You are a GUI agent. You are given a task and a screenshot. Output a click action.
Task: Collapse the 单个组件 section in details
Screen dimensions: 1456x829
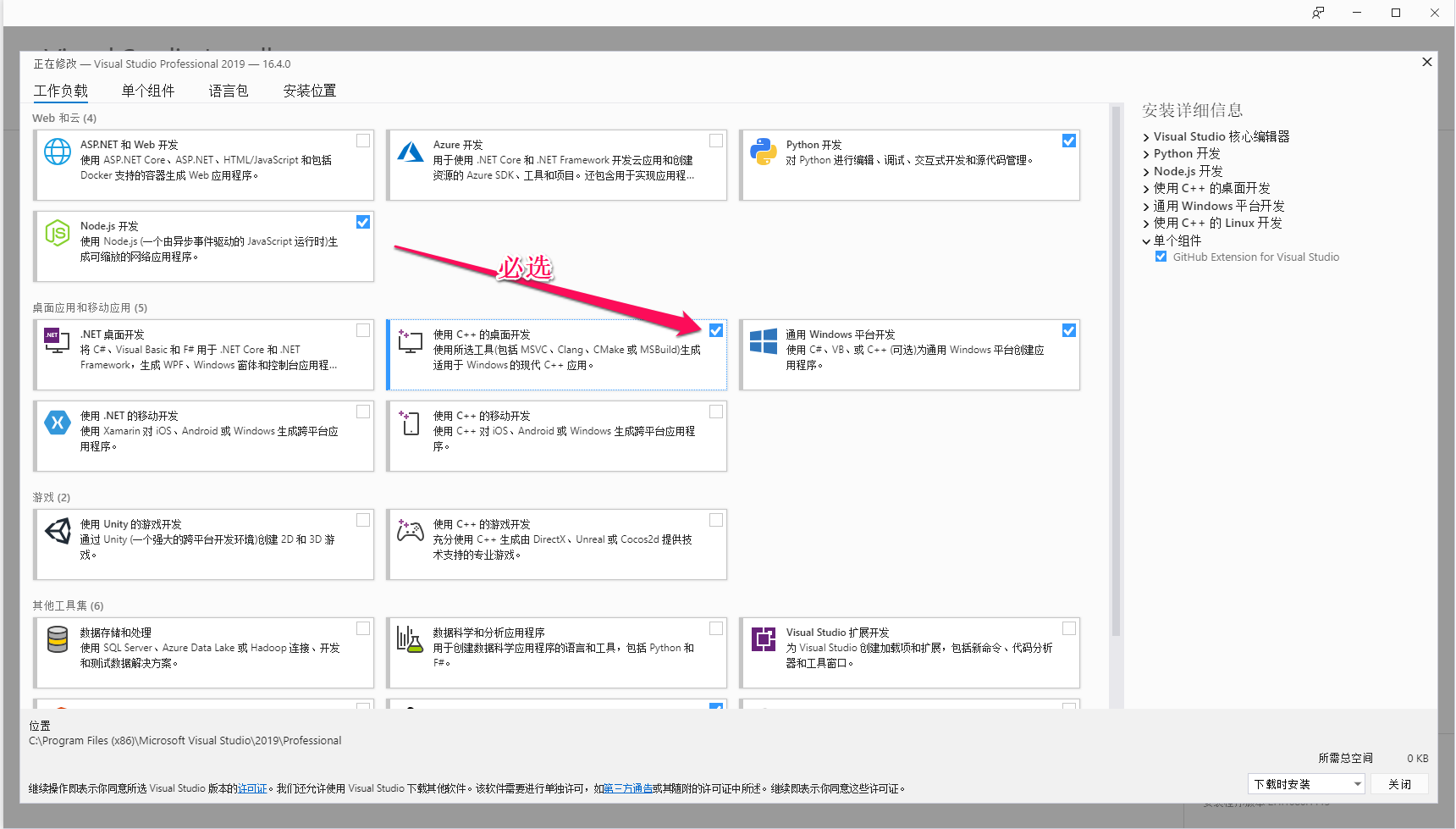coord(1146,241)
